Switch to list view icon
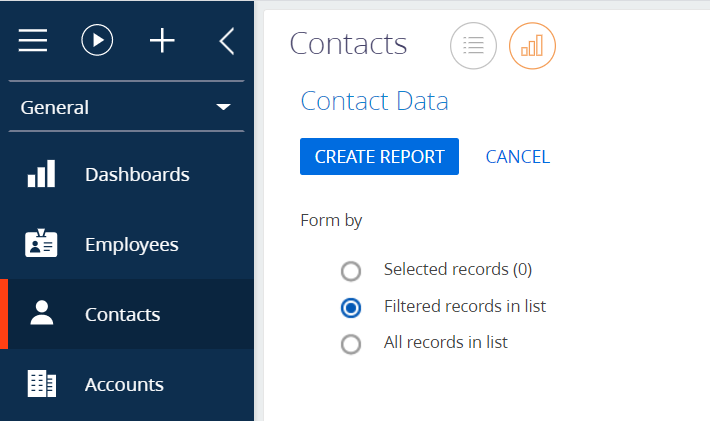 (x=473, y=46)
